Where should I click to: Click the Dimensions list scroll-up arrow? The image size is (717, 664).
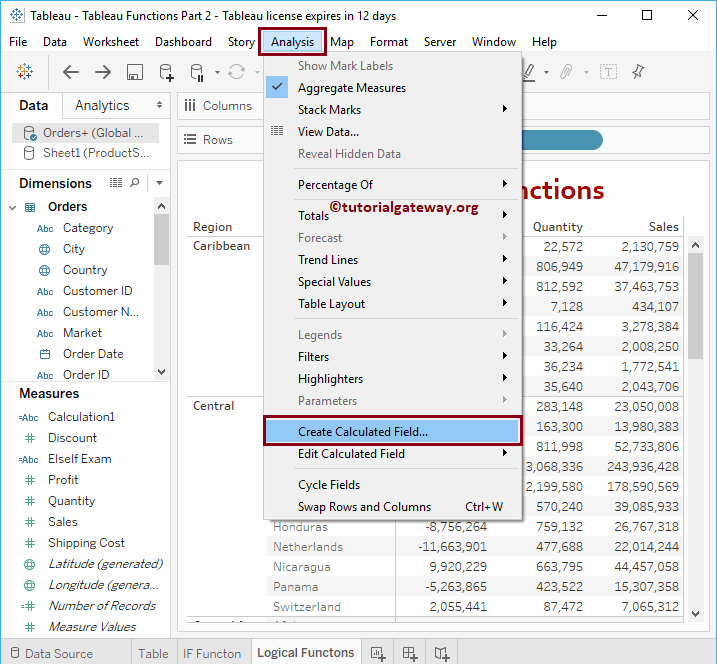pos(161,206)
